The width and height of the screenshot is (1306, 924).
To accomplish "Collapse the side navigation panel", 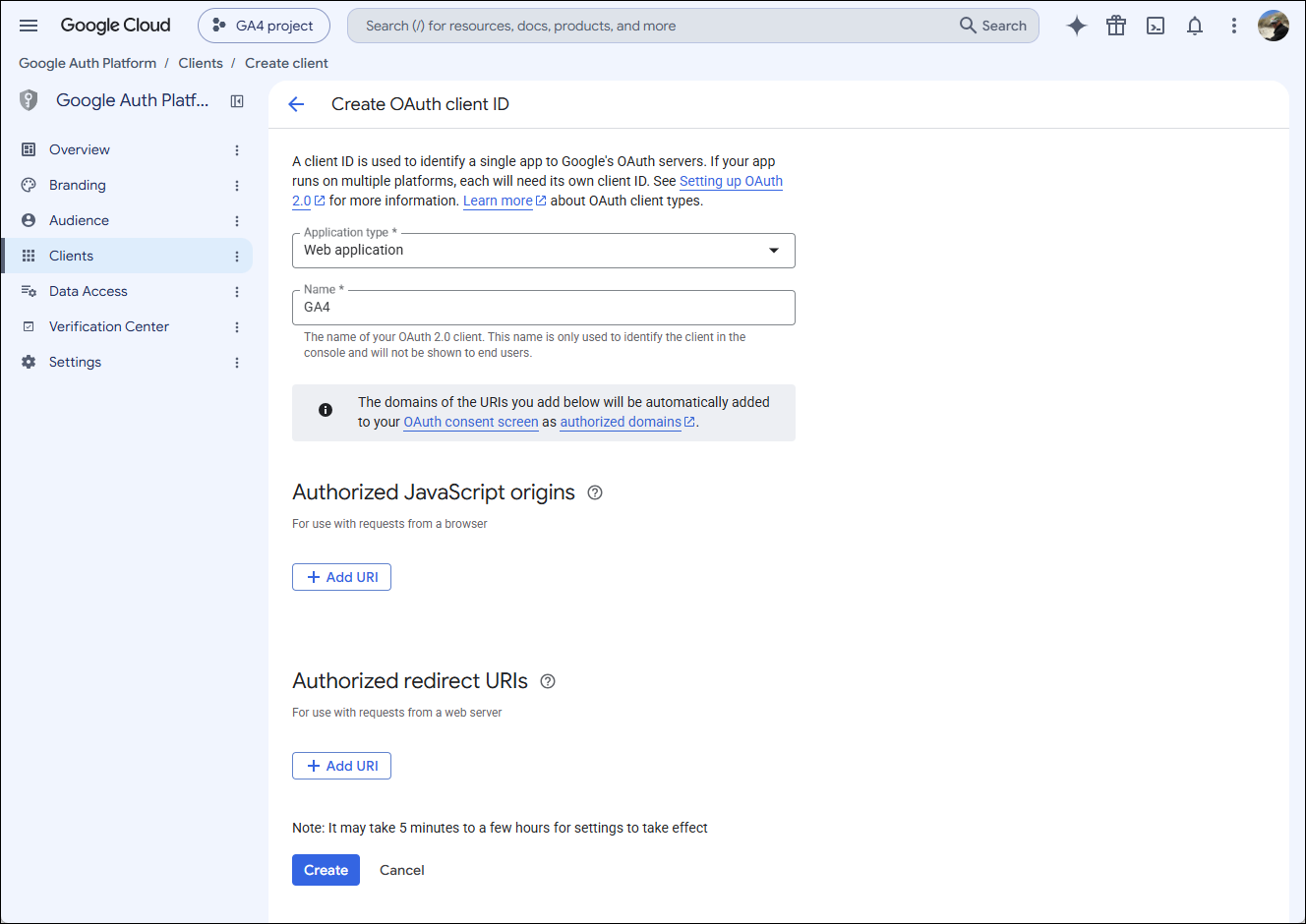I will click(237, 101).
